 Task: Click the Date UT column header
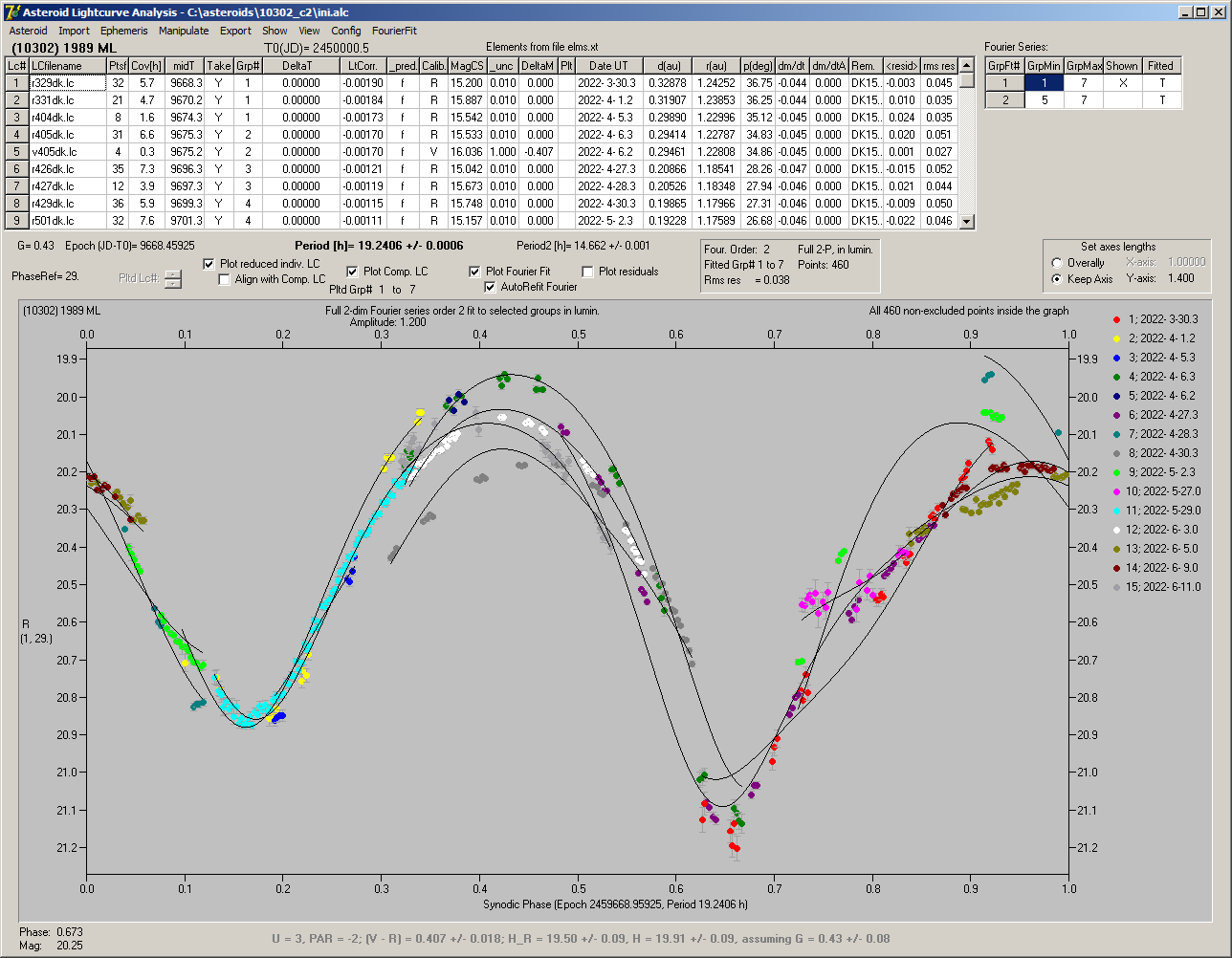click(608, 66)
